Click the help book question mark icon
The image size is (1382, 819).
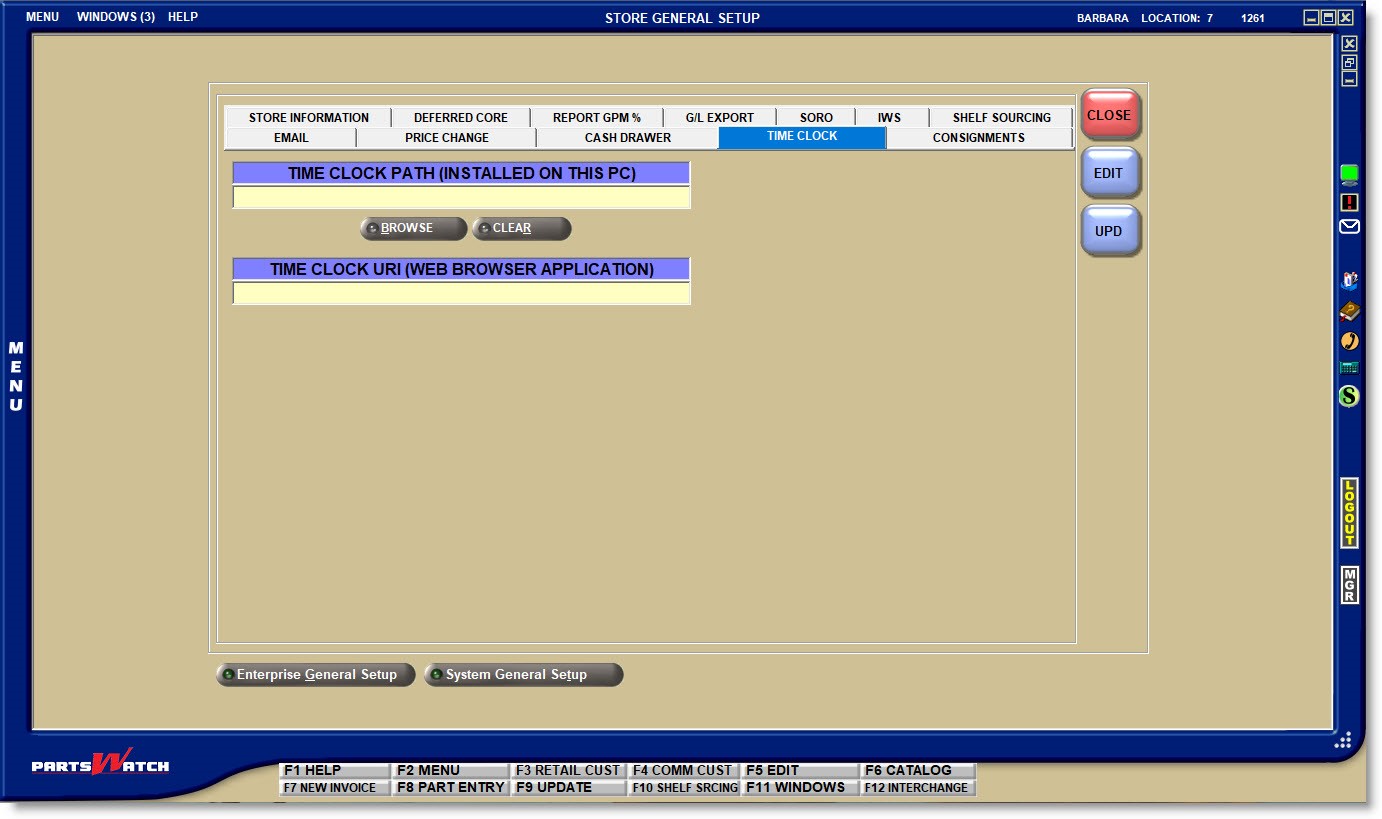1349,311
